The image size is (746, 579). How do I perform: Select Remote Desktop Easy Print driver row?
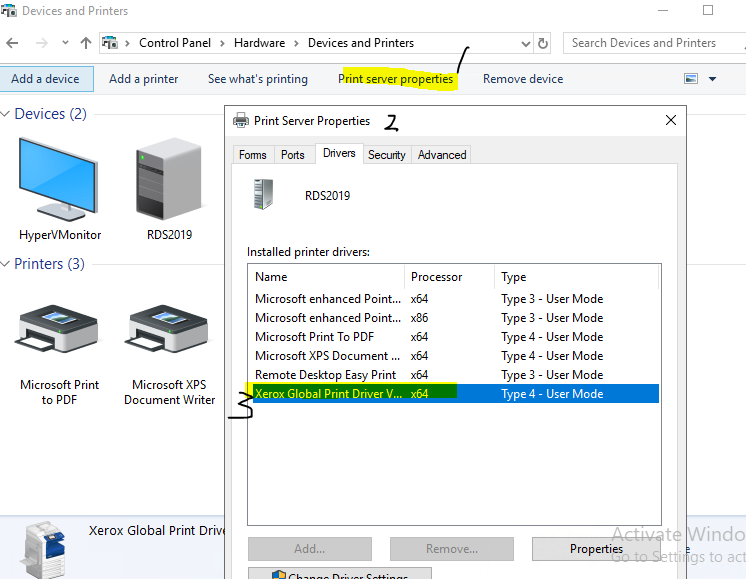pyautogui.click(x=454, y=375)
